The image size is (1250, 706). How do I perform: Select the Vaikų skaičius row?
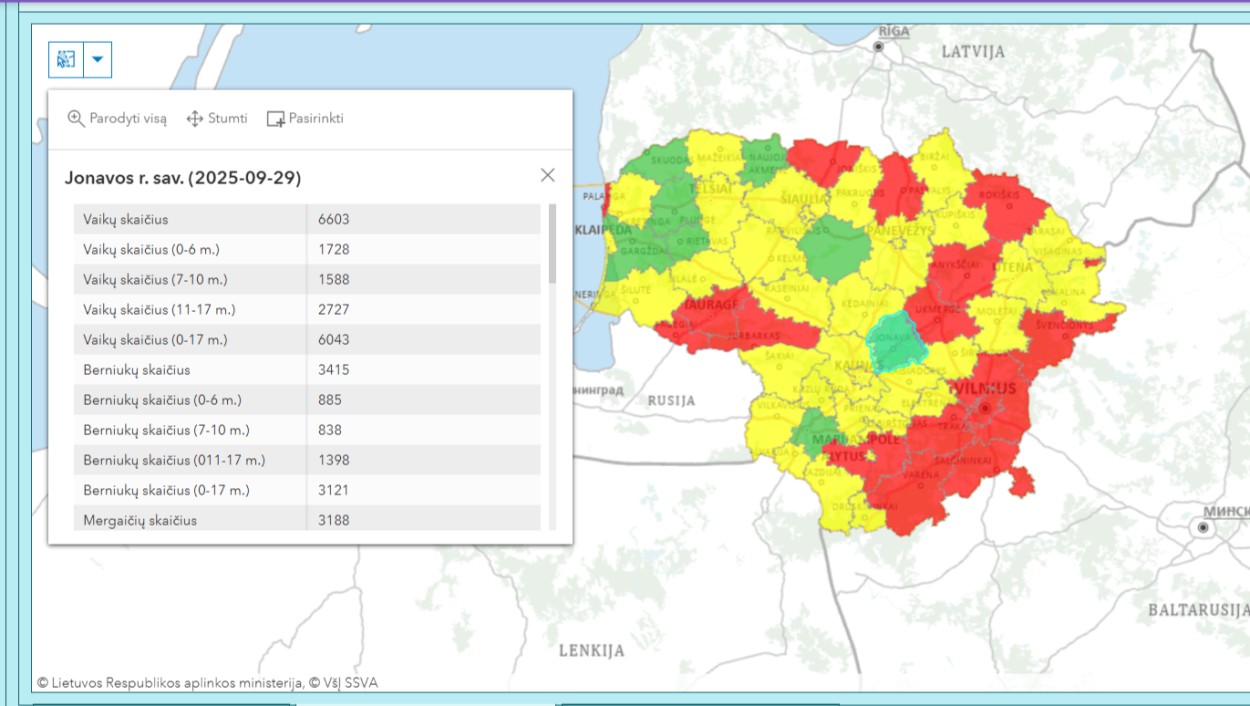[190, 219]
